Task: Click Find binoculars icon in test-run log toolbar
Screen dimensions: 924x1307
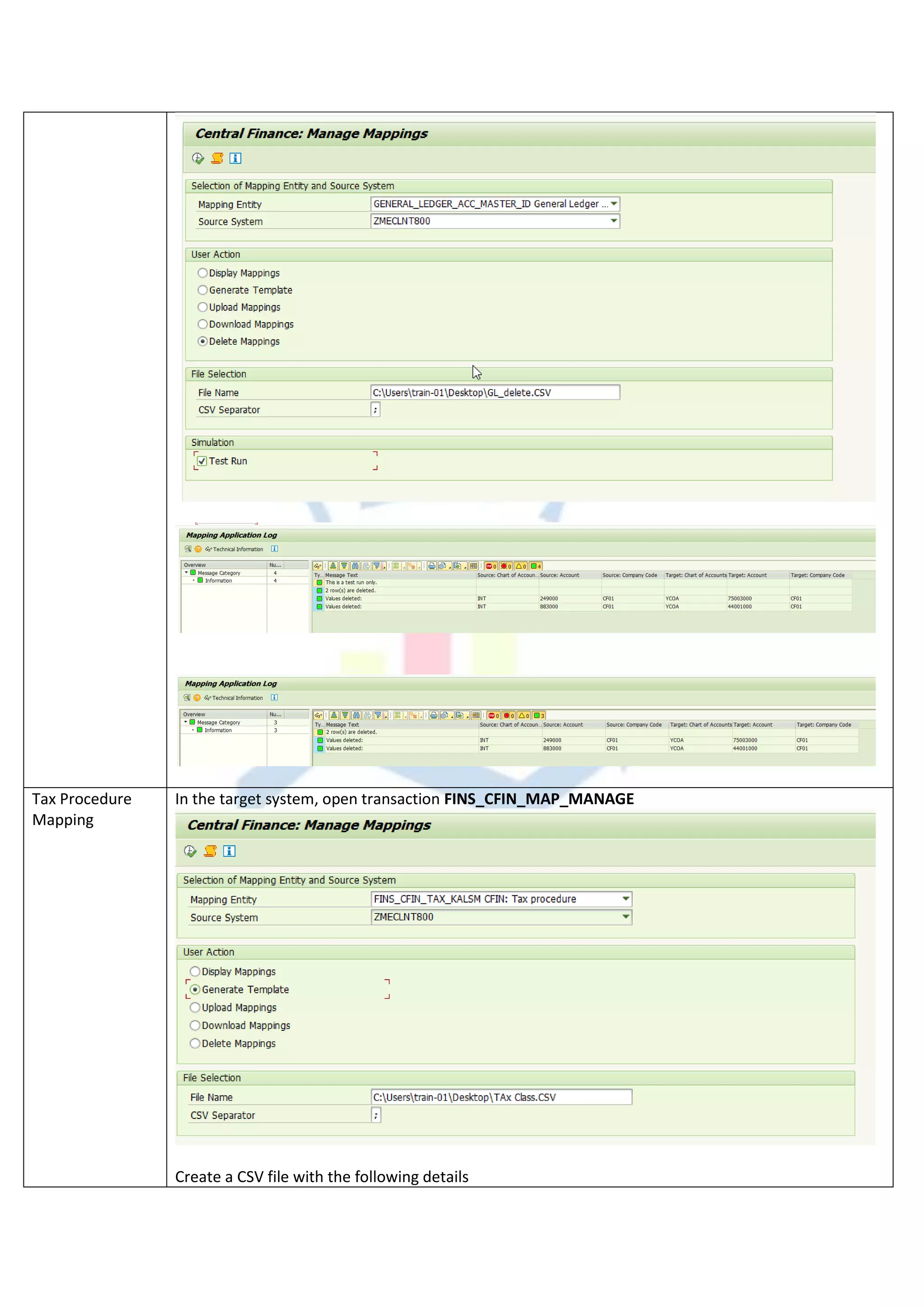Action: [x=356, y=566]
